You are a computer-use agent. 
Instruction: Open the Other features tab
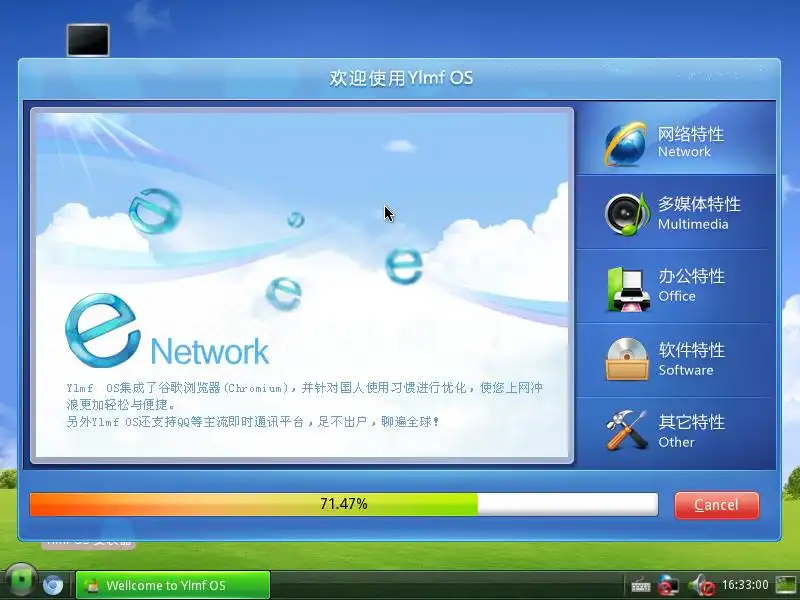(676, 433)
